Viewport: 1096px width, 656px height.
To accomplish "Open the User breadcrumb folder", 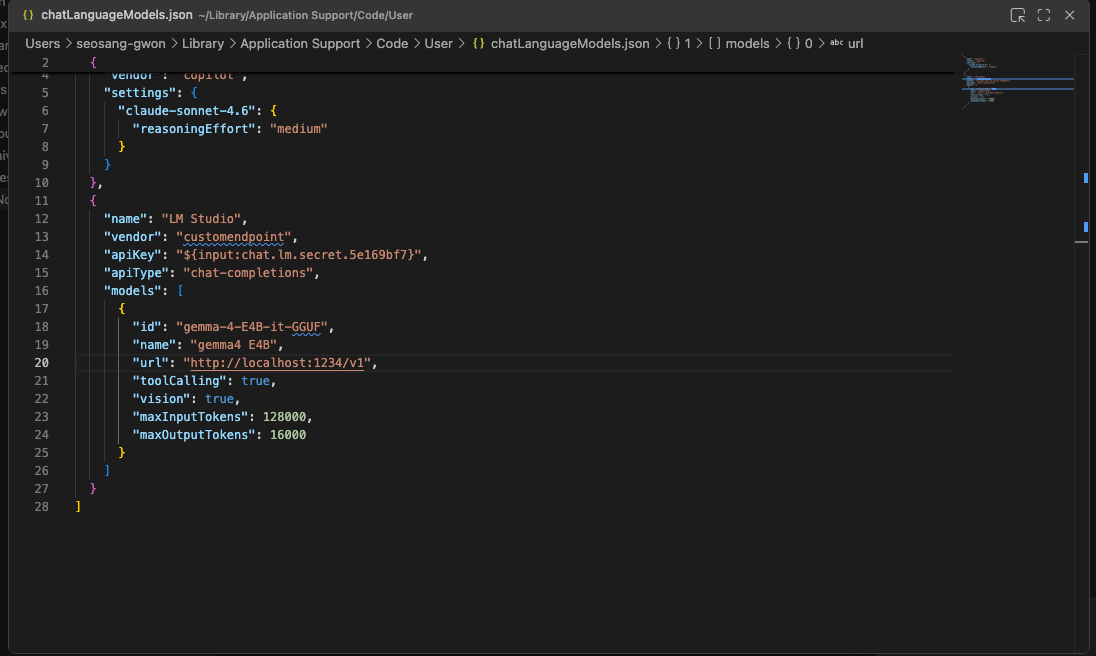I will point(438,43).
